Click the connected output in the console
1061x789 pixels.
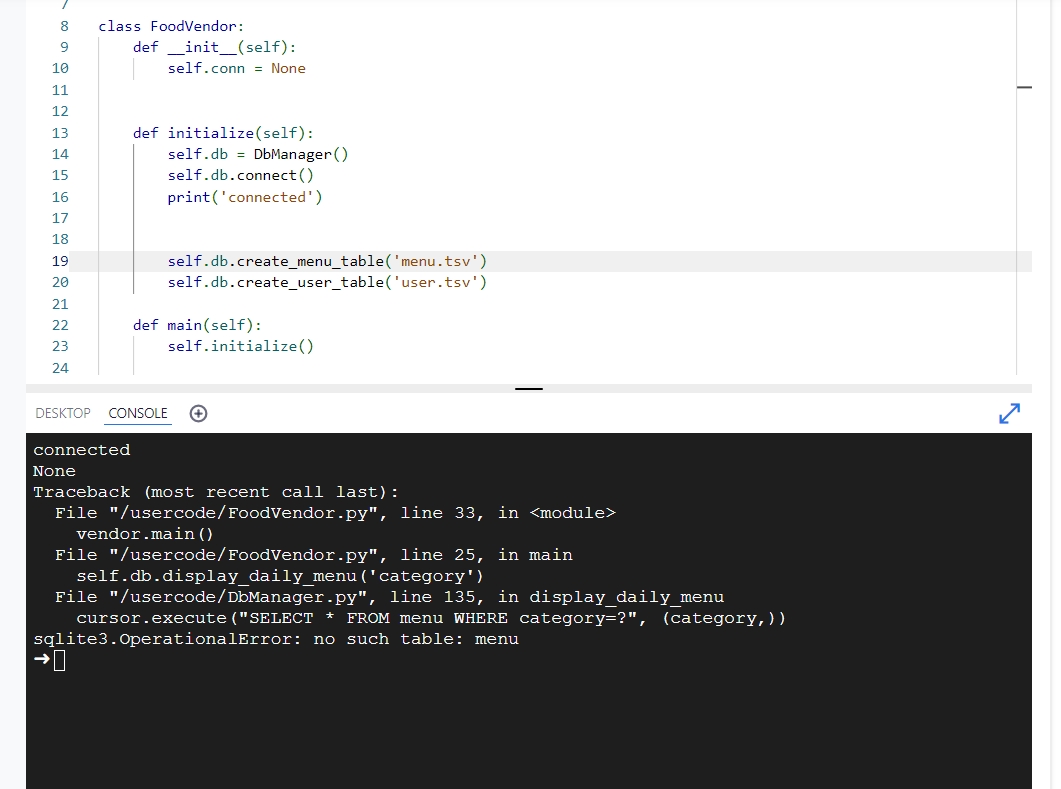coord(81,449)
